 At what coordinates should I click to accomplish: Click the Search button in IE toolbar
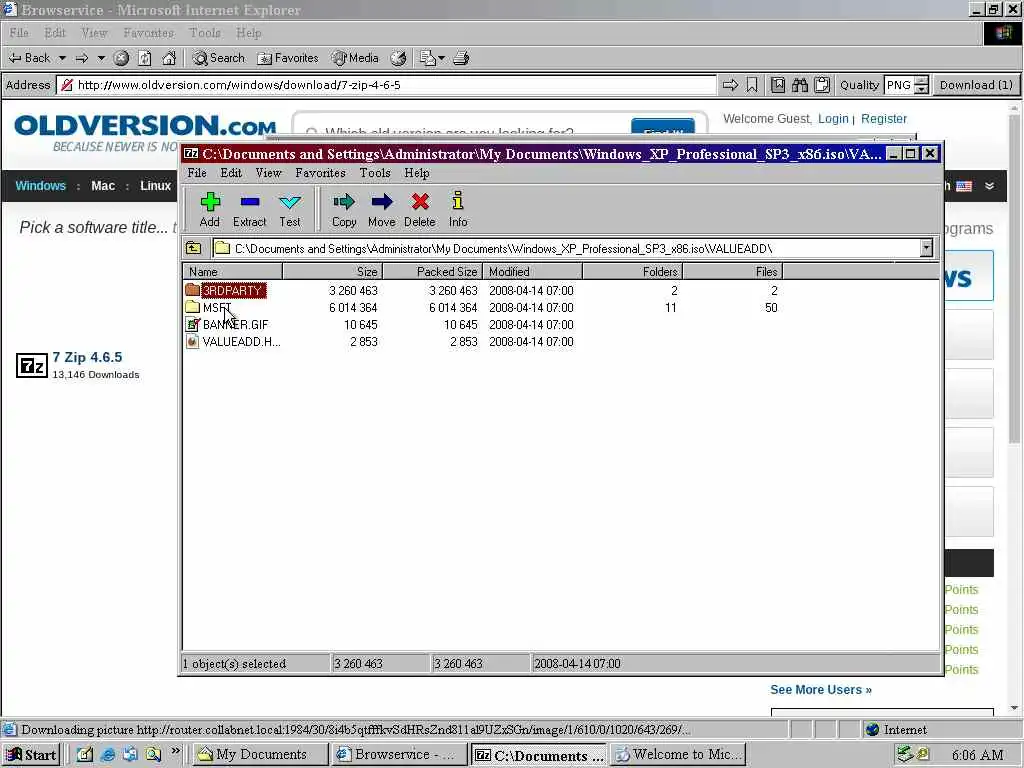tap(219, 58)
